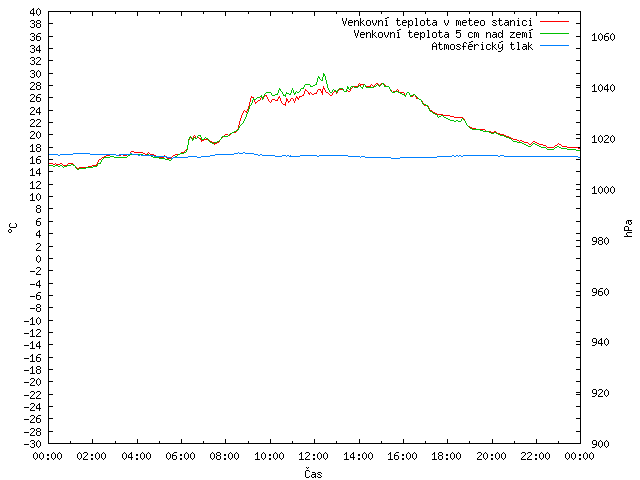This screenshot has width=640, height=480.
Task: Click the 960 hPa axis label
Action: (600, 292)
